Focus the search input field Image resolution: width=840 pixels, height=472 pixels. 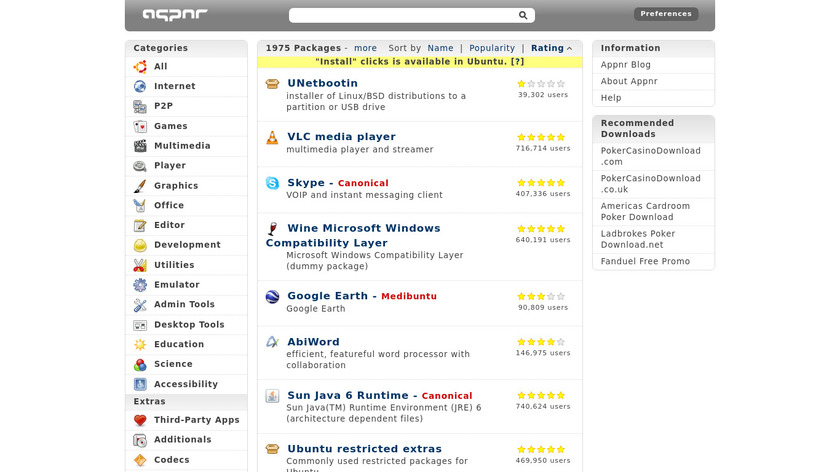(402, 15)
